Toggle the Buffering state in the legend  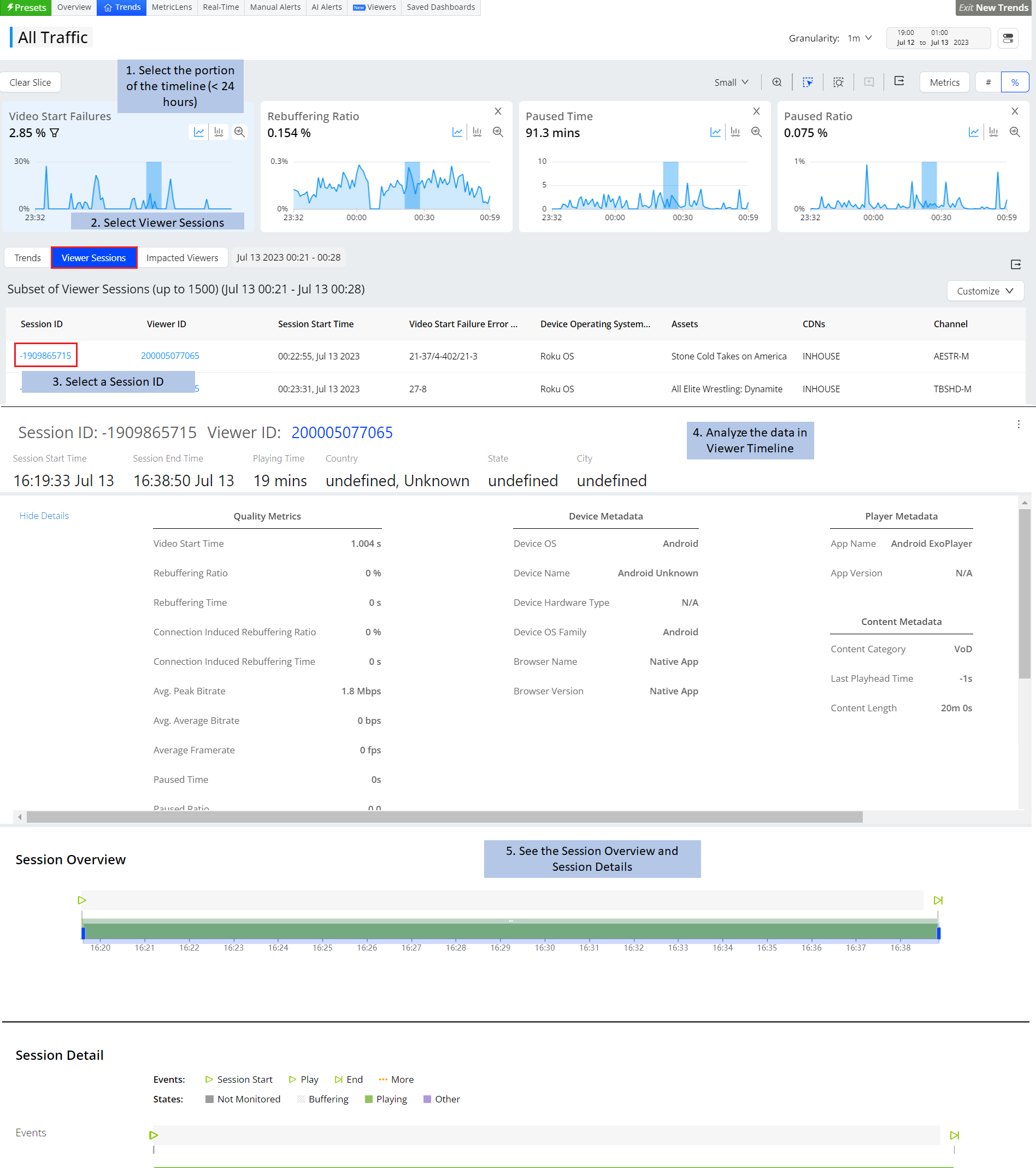(x=323, y=1099)
